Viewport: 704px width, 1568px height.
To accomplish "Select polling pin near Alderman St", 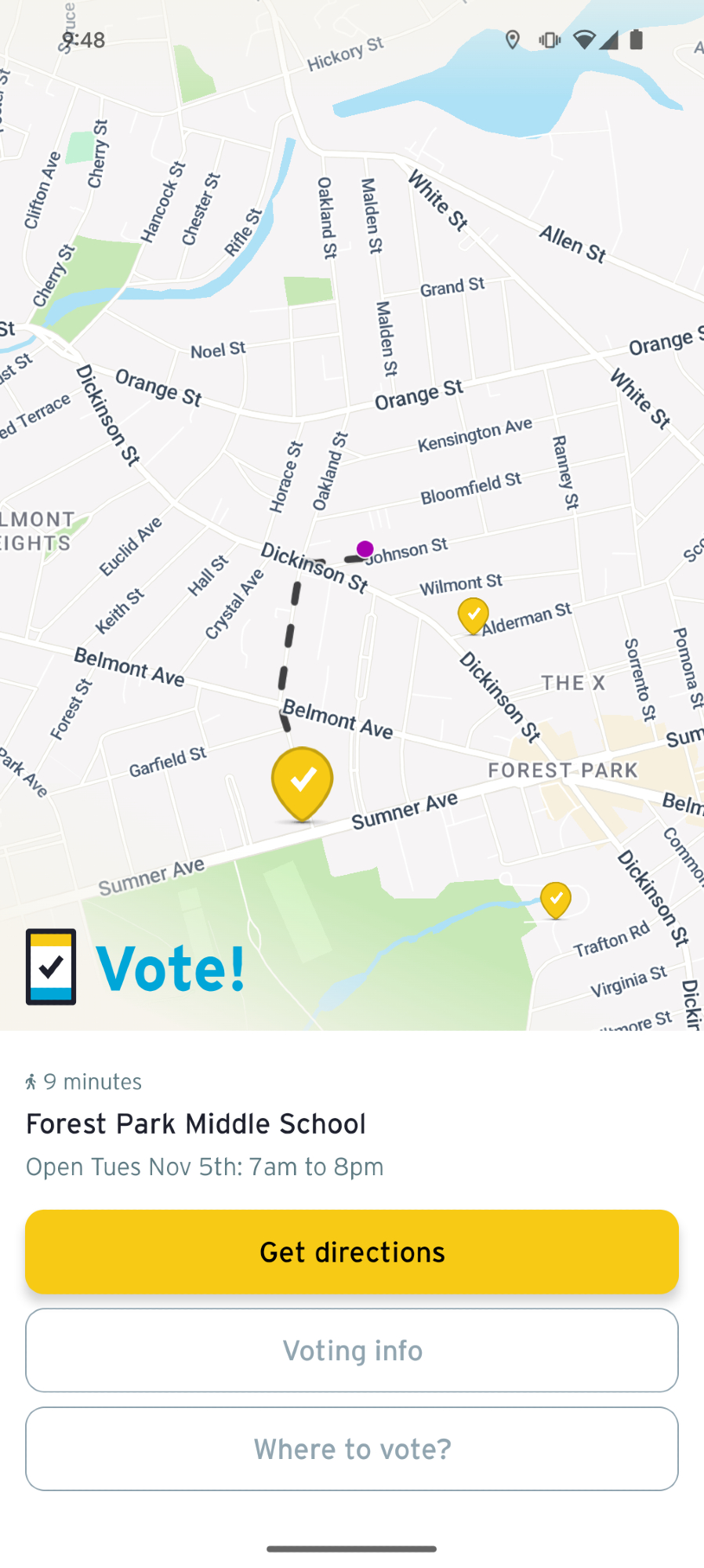I will point(473,615).
